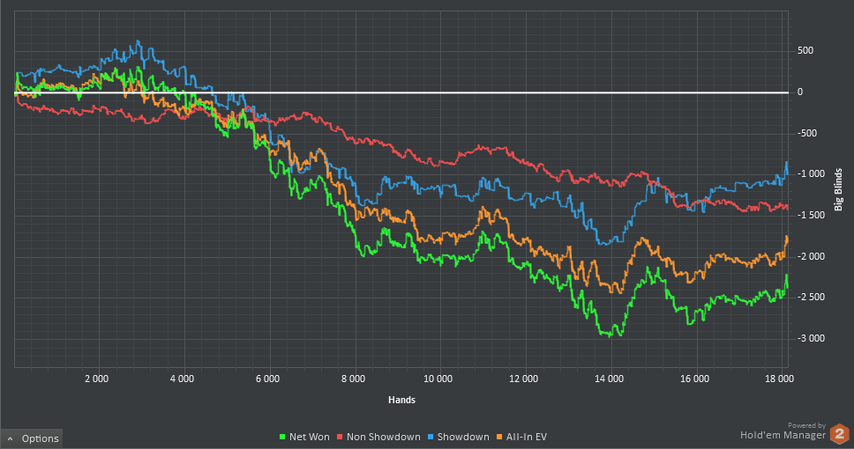The image size is (854, 449).
Task: Click the 10 000 hands axis label
Action: (437, 380)
